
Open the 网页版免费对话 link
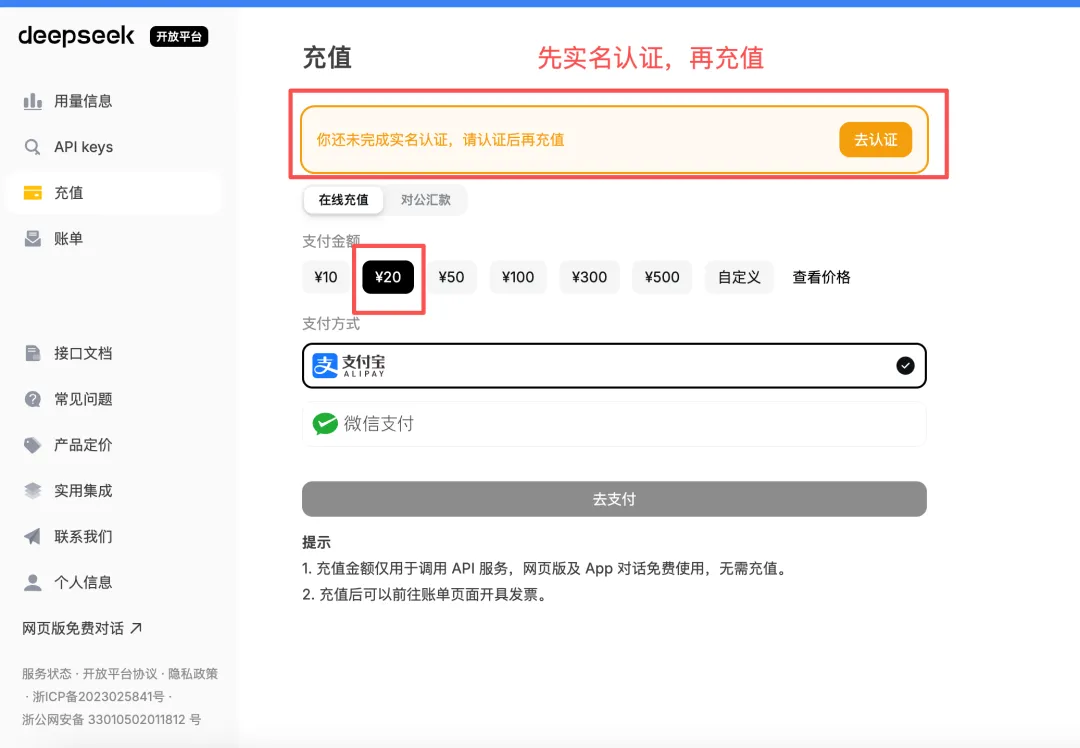(82, 628)
